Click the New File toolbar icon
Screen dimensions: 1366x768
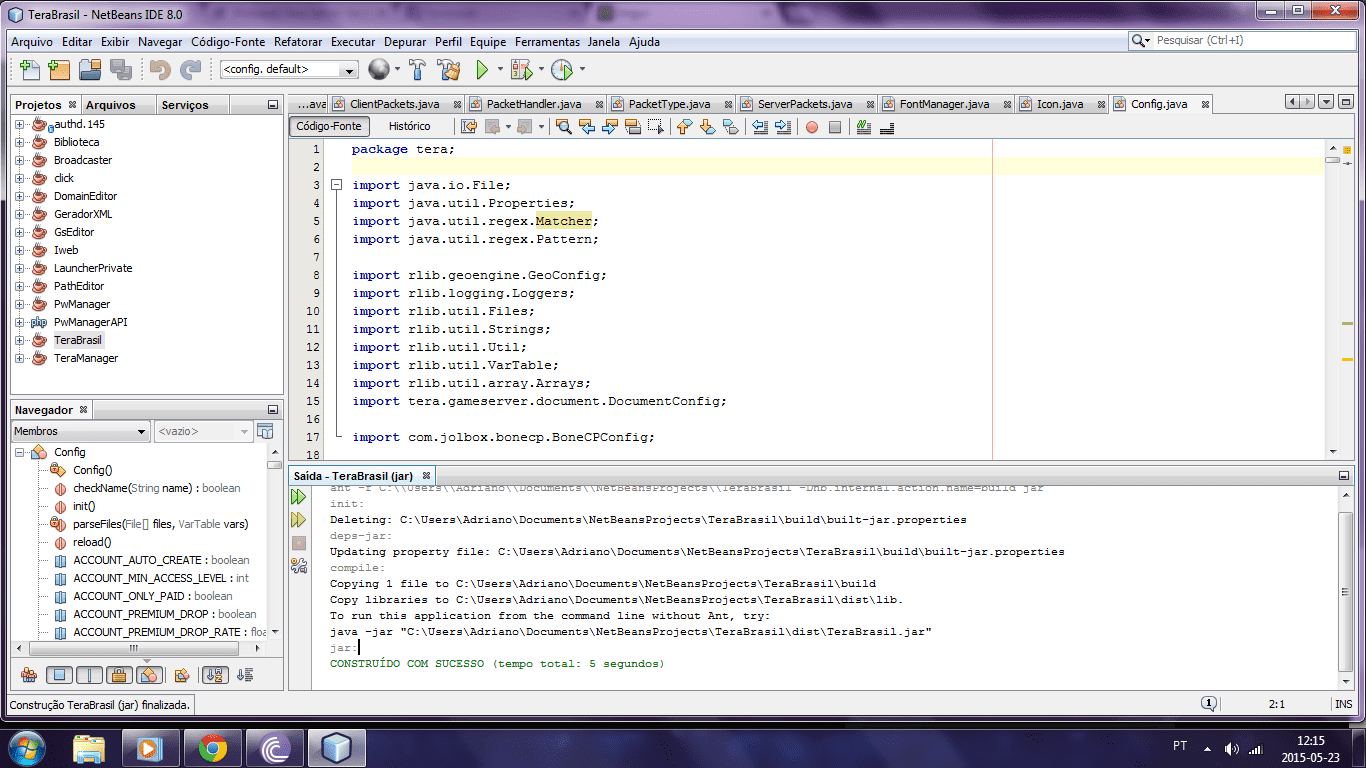[31, 70]
